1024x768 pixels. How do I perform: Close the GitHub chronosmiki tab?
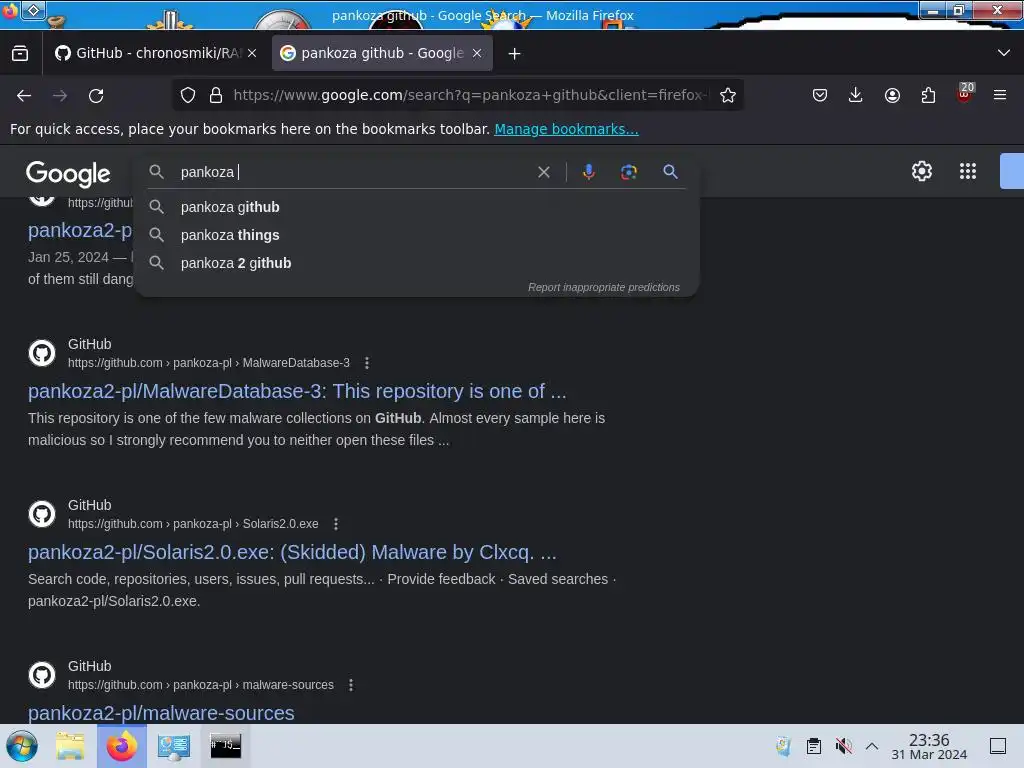252,53
